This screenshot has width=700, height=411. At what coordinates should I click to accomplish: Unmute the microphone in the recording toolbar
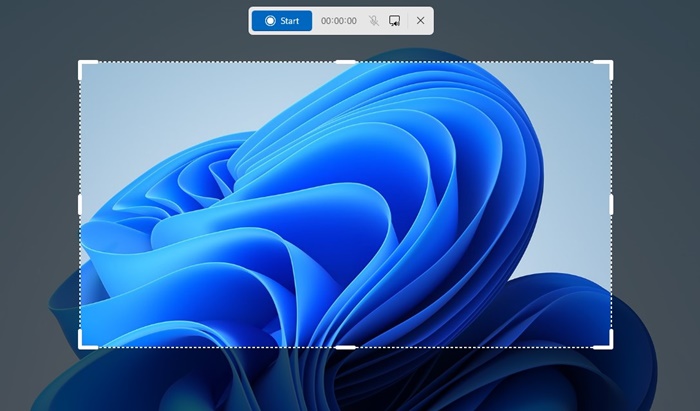(374, 21)
